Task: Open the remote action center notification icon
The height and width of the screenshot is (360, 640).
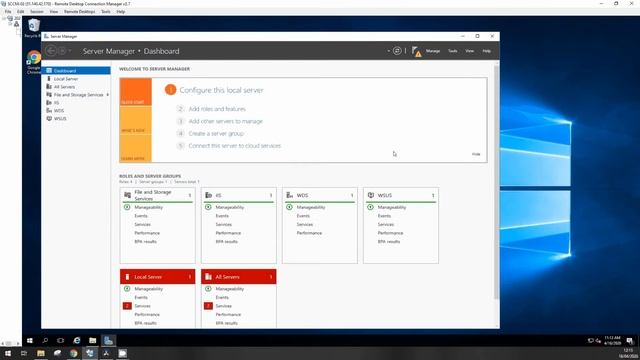Action: (x=630, y=340)
